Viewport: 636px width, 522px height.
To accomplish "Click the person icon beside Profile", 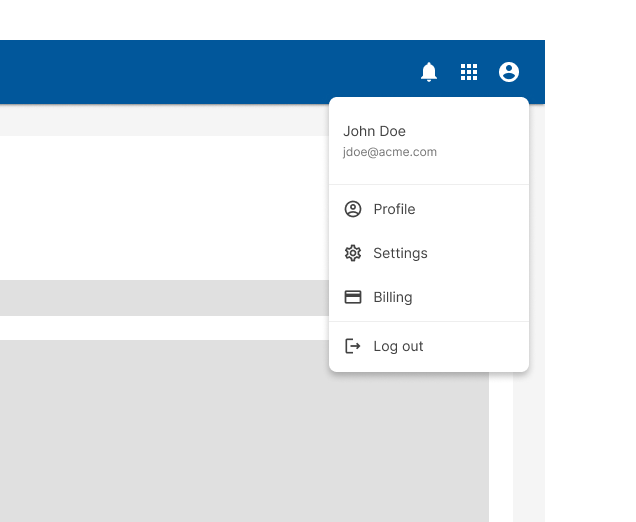I will 353,209.
